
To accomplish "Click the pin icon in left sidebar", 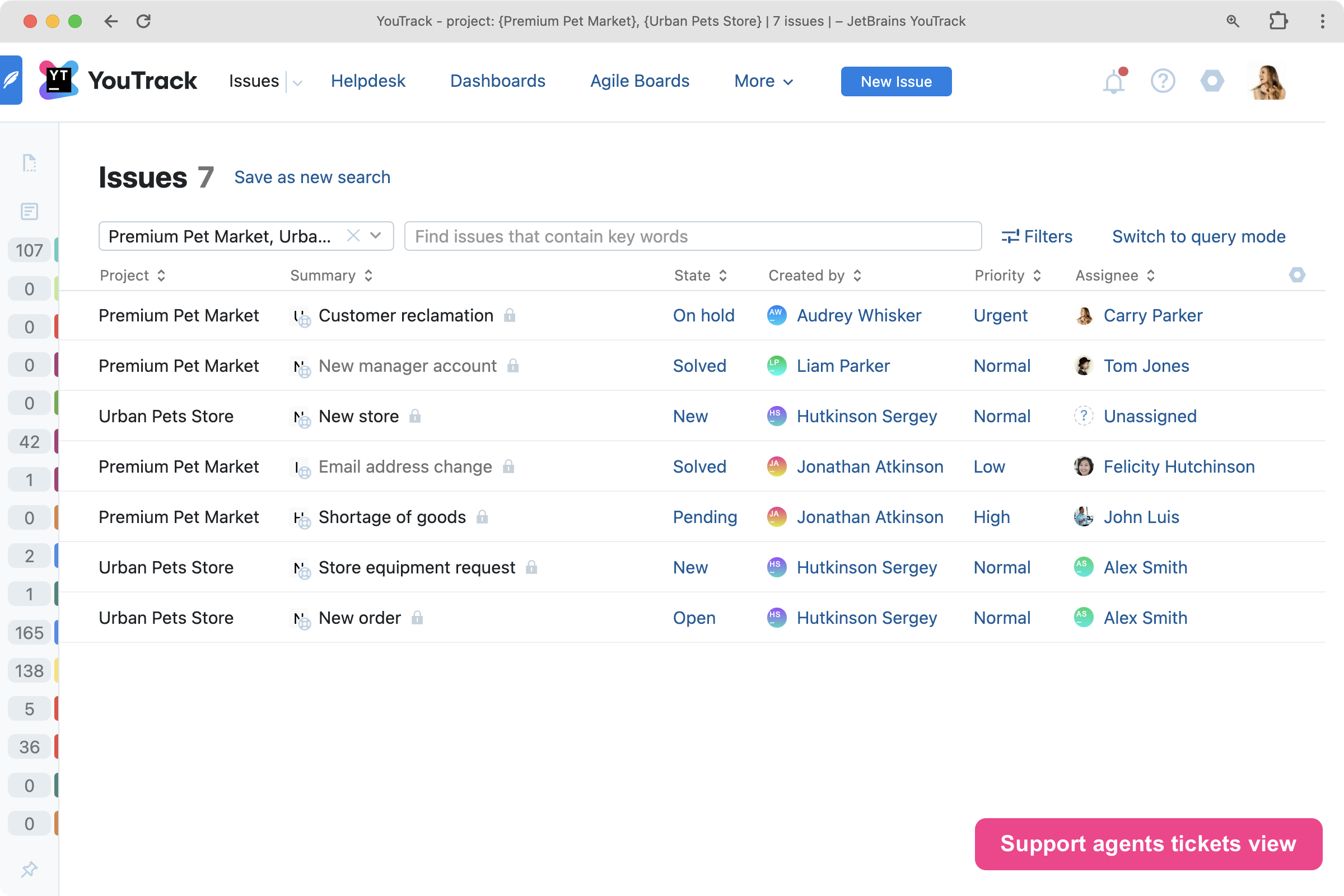I will (29, 869).
